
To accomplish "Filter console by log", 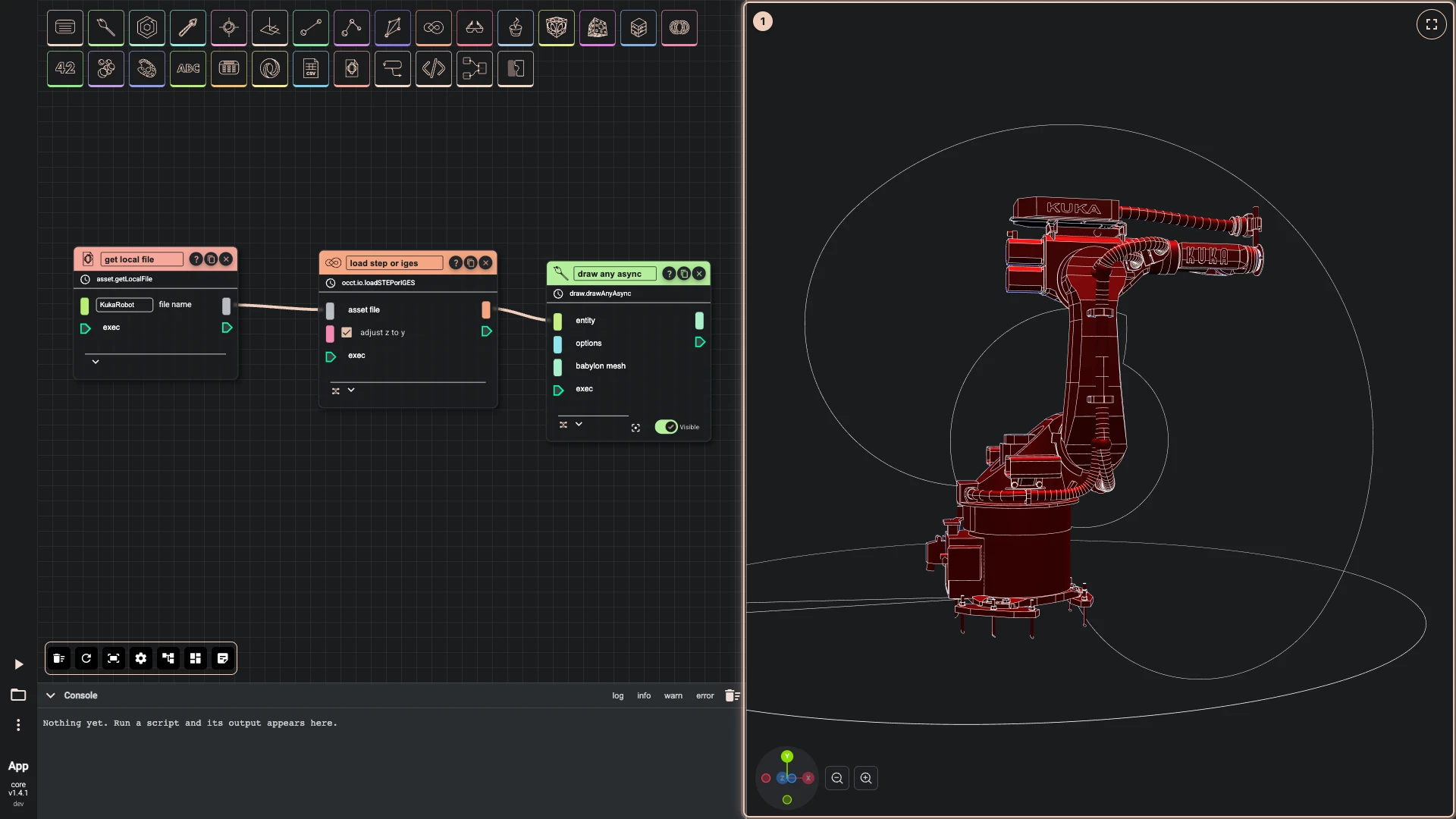I will click(618, 695).
